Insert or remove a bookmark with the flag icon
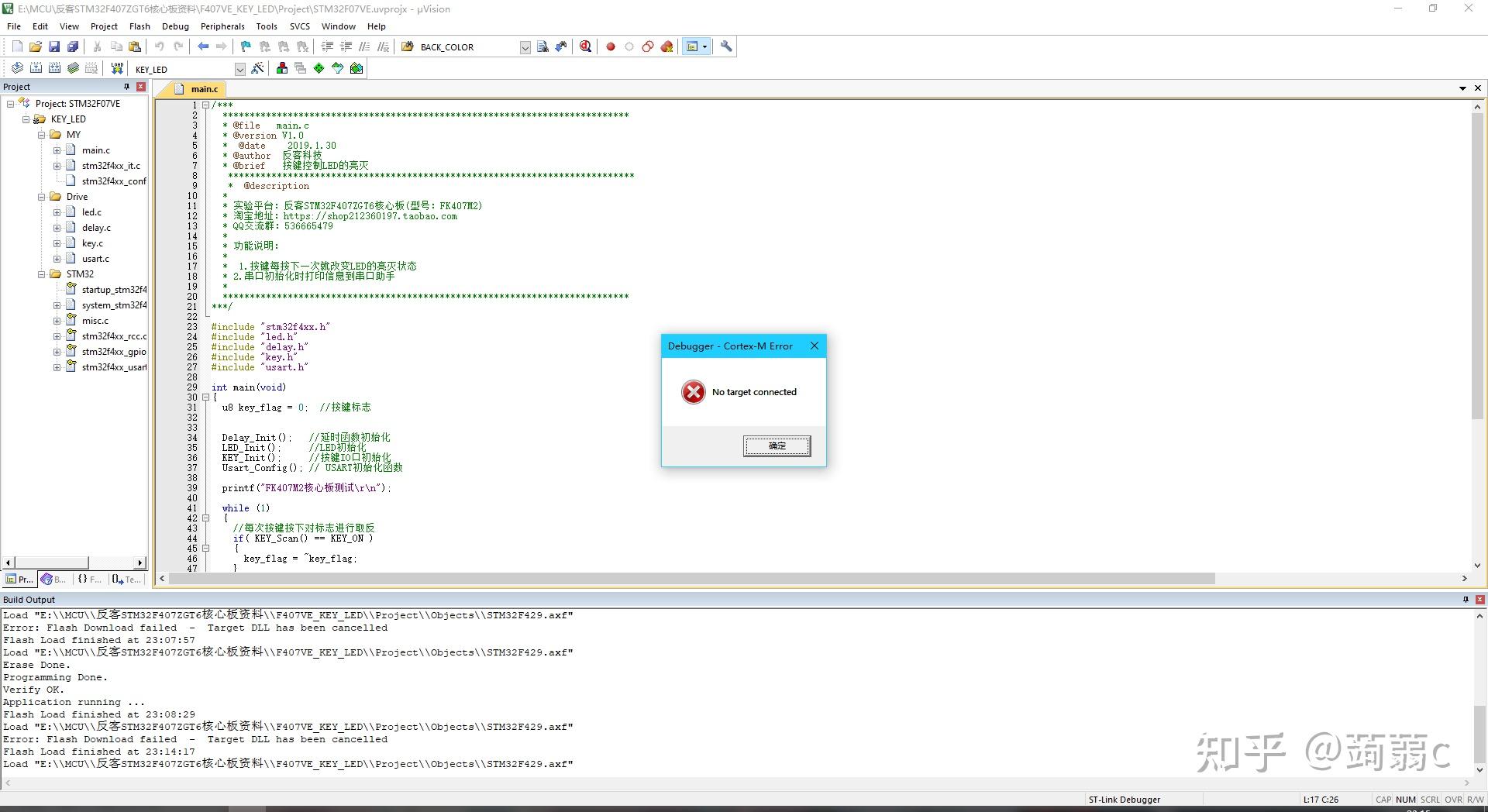The image size is (1488, 812). tap(246, 46)
